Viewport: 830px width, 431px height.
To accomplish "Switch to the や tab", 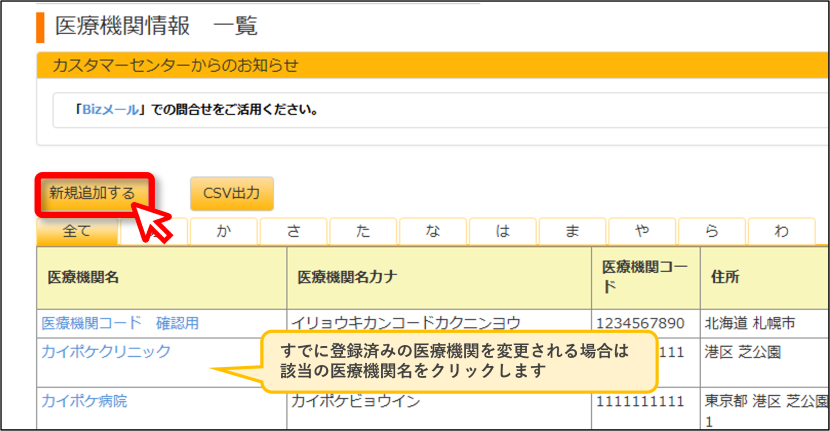I will 642,231.
